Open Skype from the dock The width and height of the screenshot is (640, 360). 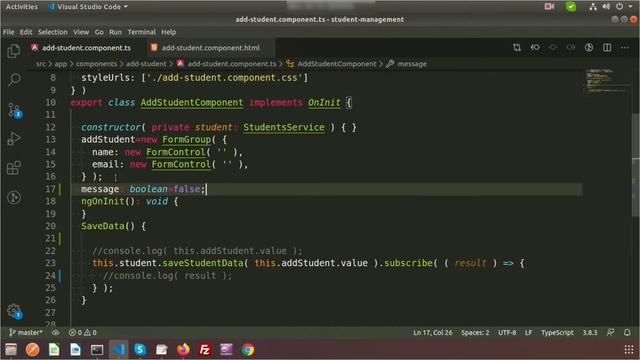[x=140, y=350]
